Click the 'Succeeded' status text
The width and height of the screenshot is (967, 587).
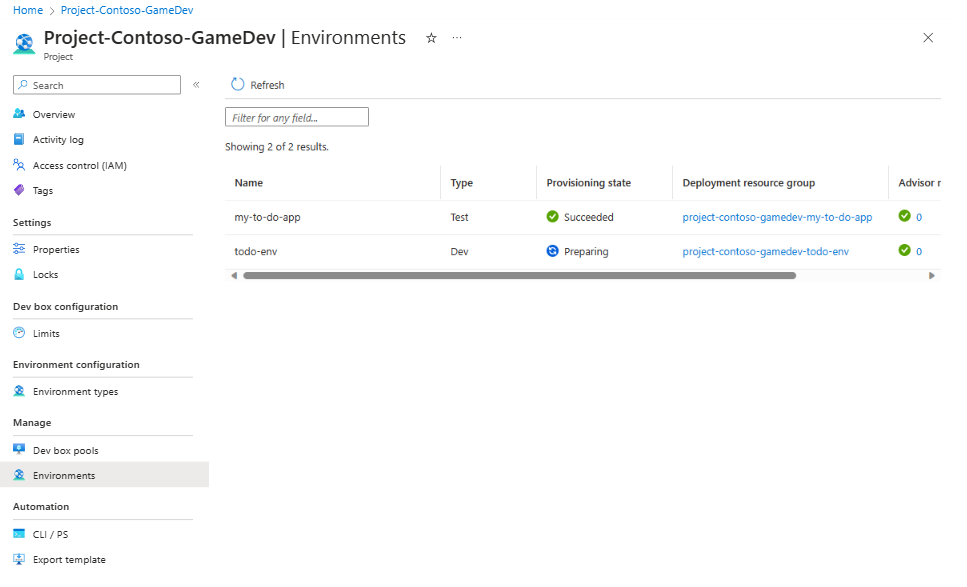(588, 218)
